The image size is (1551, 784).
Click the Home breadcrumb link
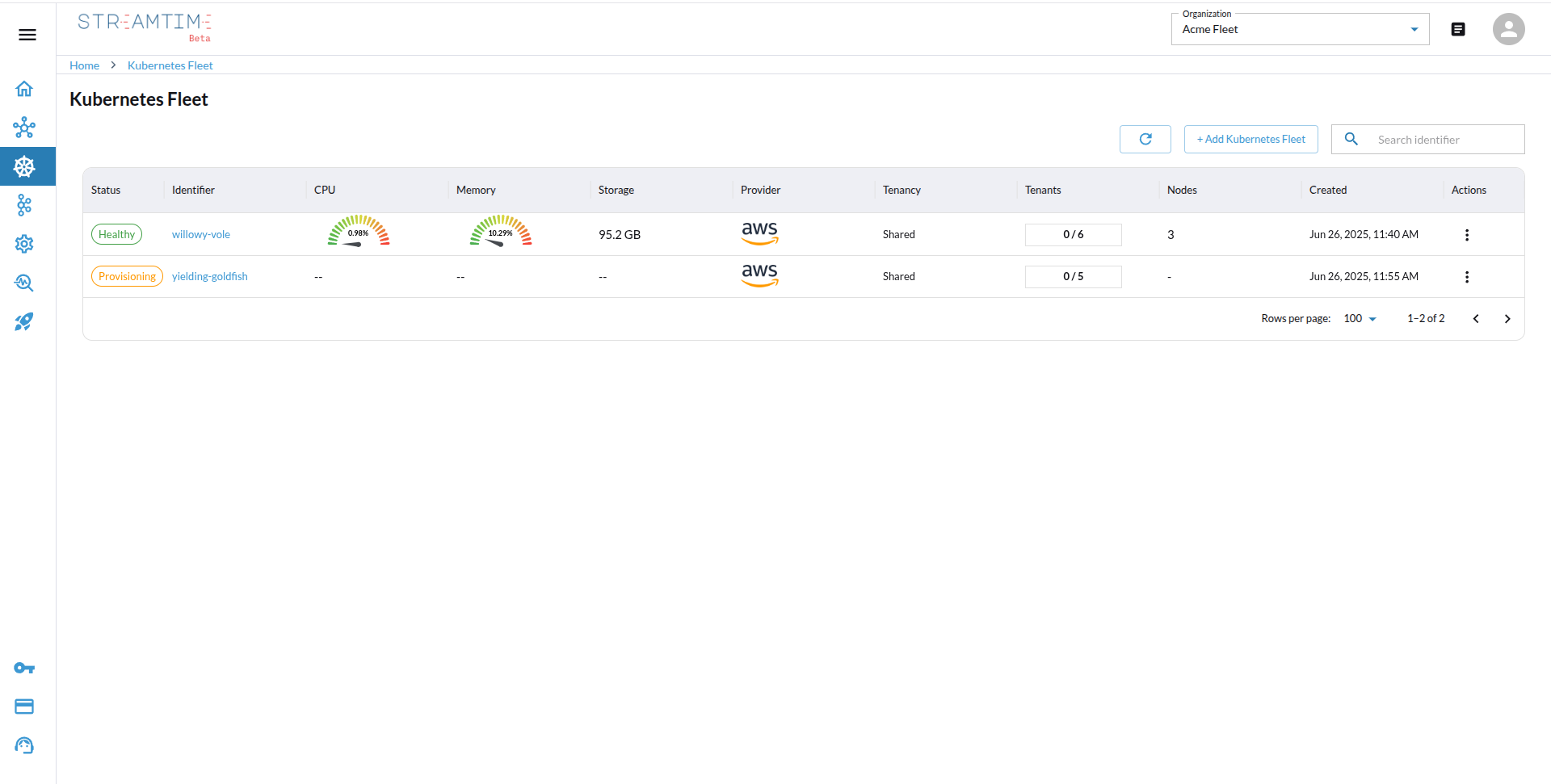tap(84, 65)
